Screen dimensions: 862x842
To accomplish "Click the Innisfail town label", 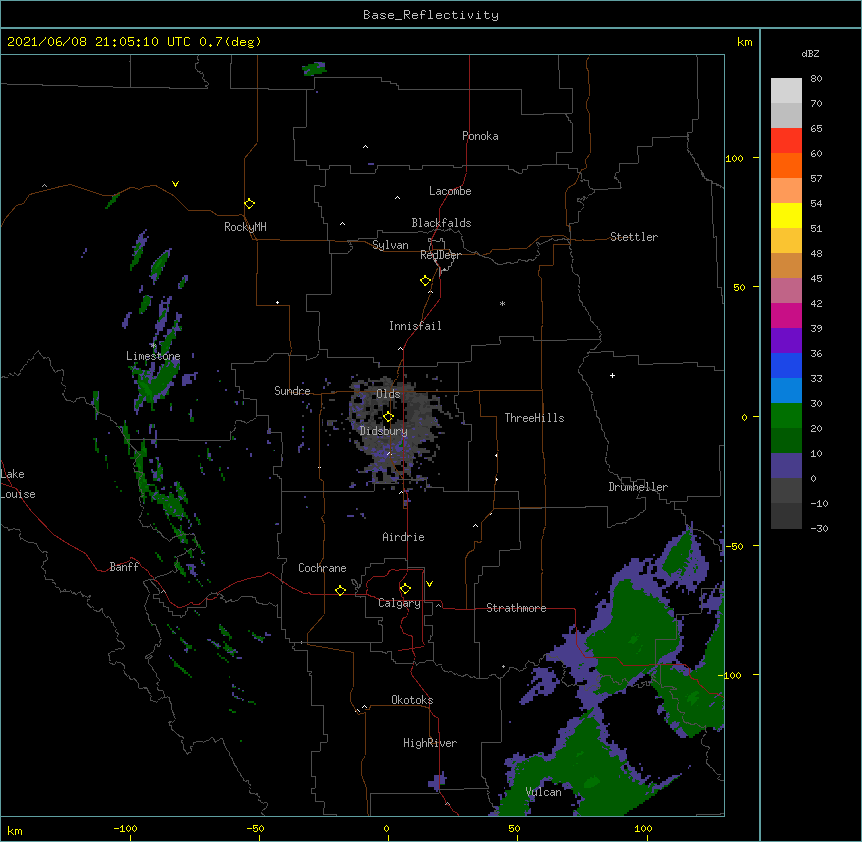I will (415, 326).
